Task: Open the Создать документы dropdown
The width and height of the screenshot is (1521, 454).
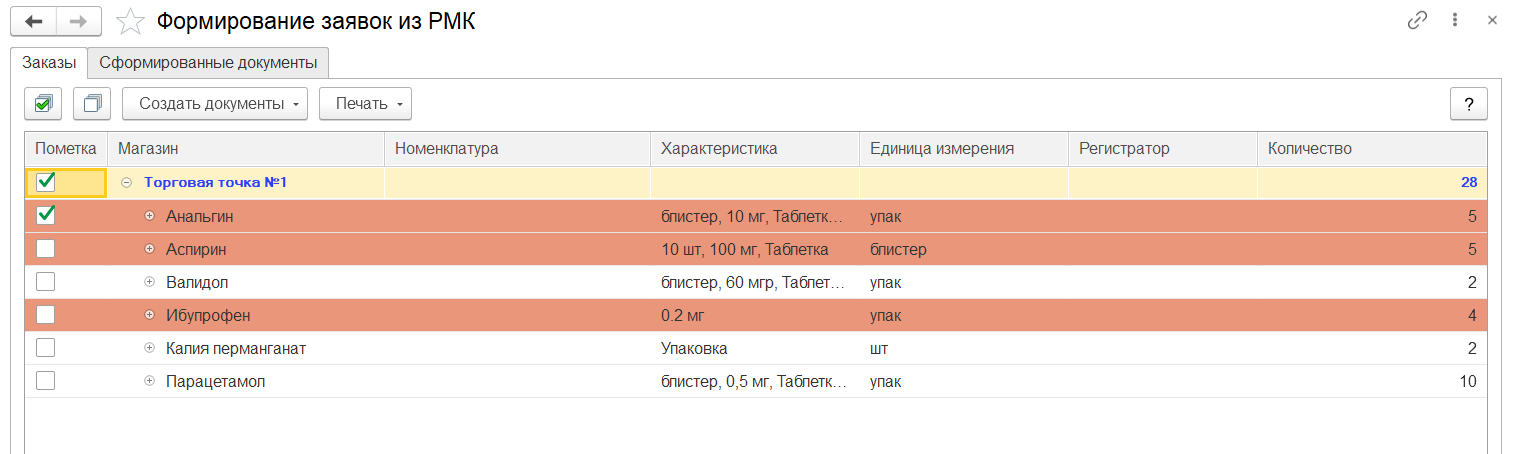Action: [x=215, y=103]
